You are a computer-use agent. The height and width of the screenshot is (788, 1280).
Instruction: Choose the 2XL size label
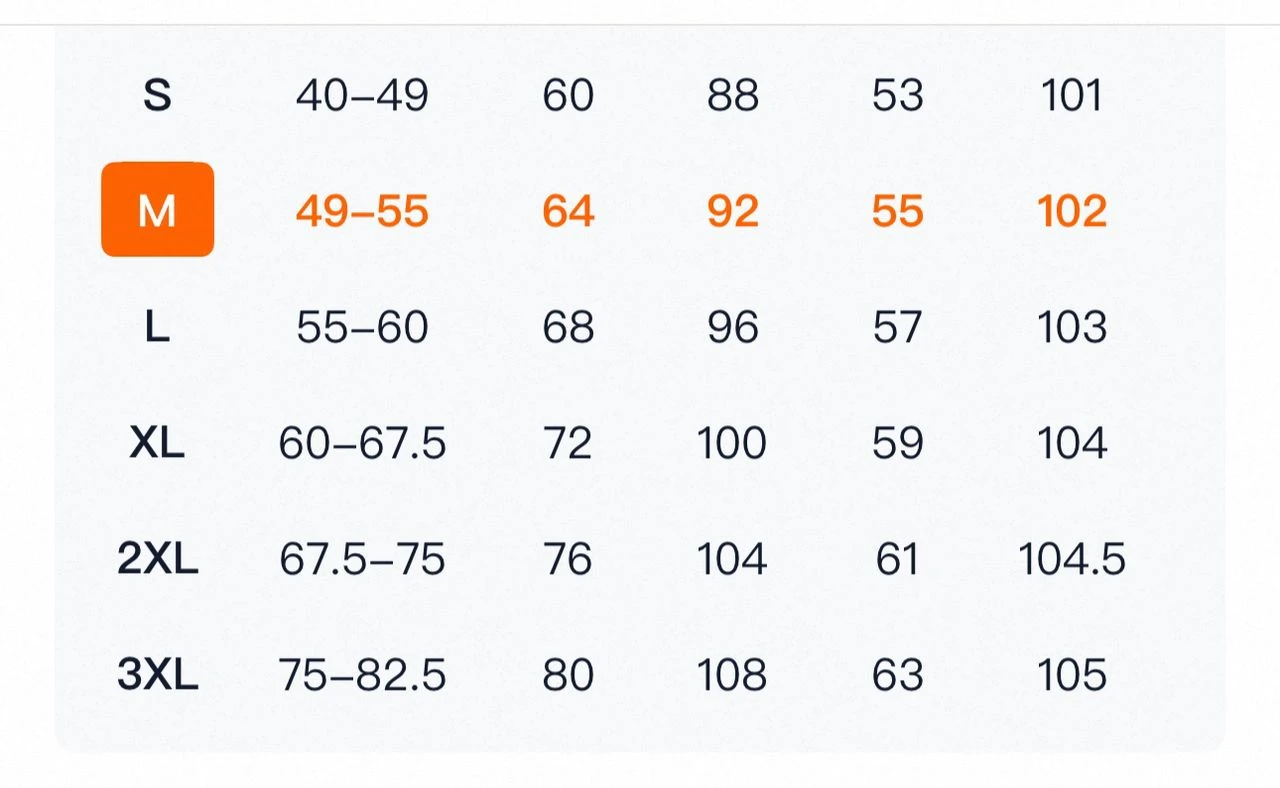(158, 559)
